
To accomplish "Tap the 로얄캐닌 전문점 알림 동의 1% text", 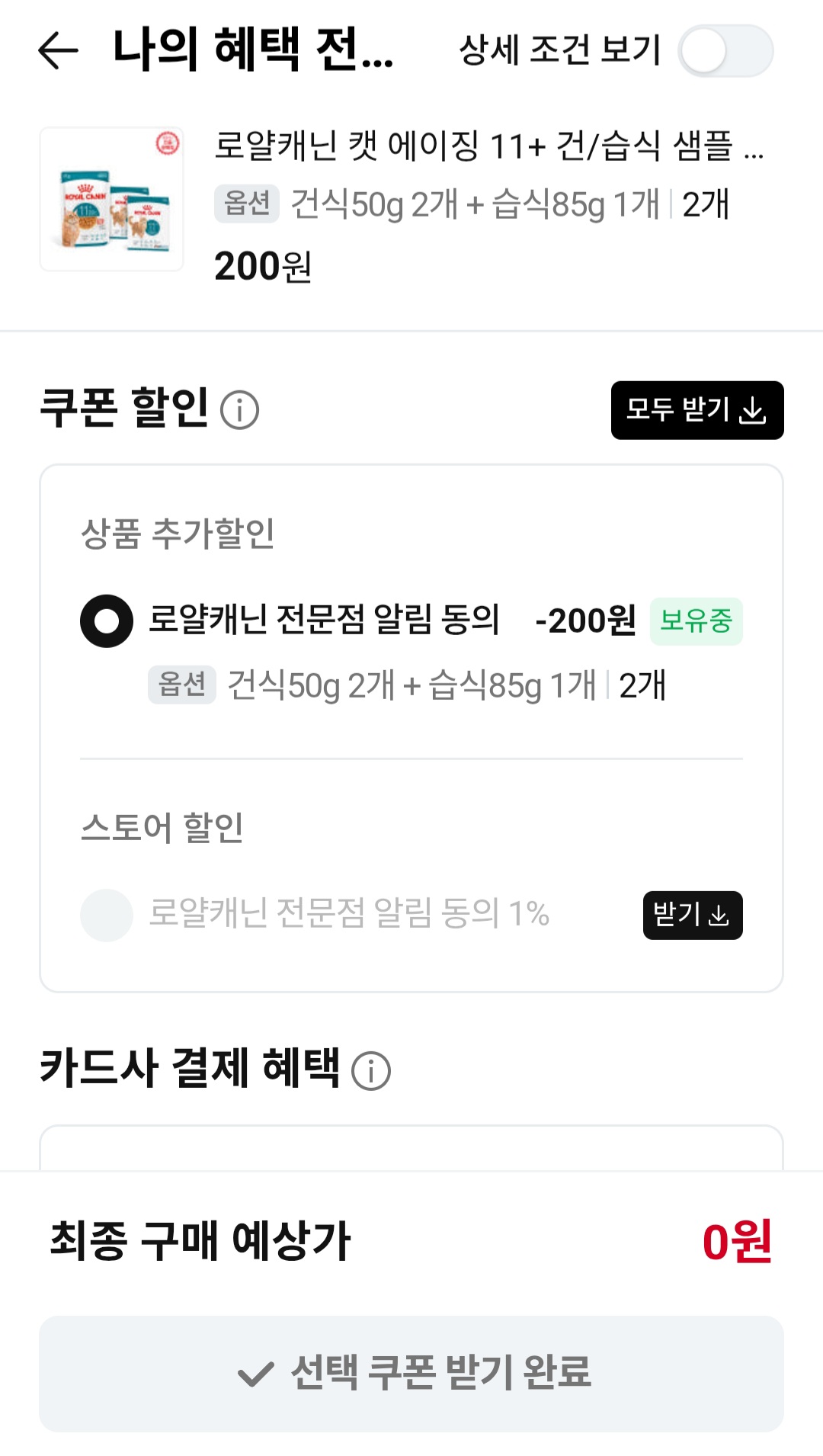I will (x=348, y=913).
